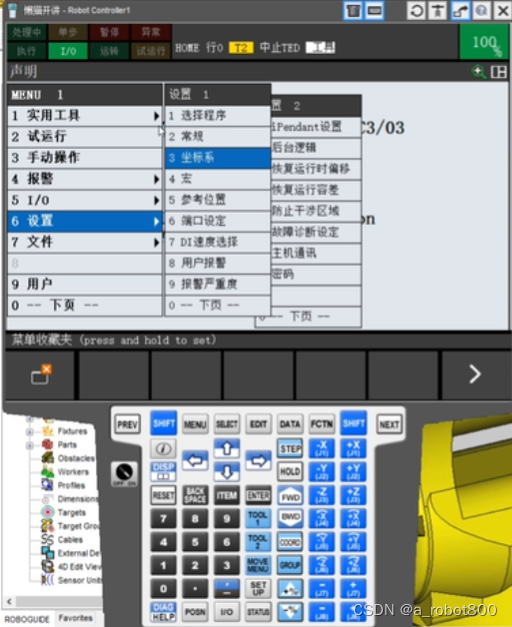Click the left arrow cursor key

[195, 460]
